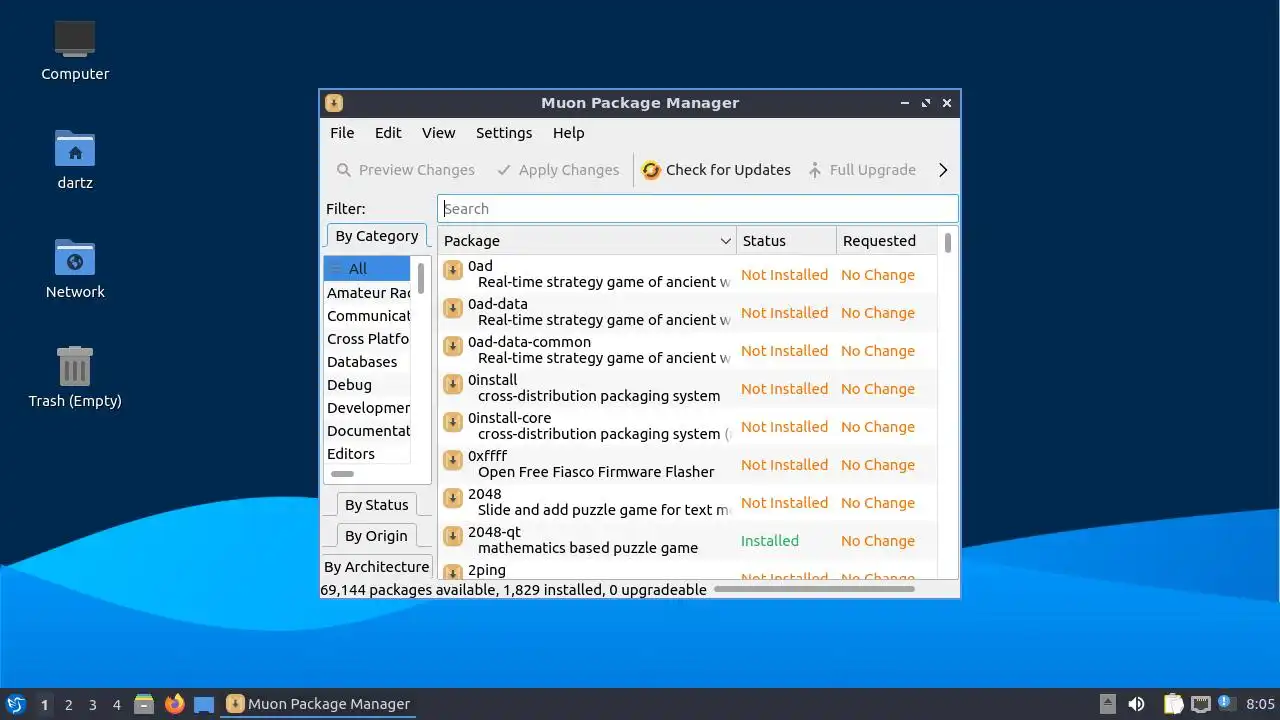1280x720 pixels.
Task: Open the clipboard manager tray icon
Action: point(1174,704)
